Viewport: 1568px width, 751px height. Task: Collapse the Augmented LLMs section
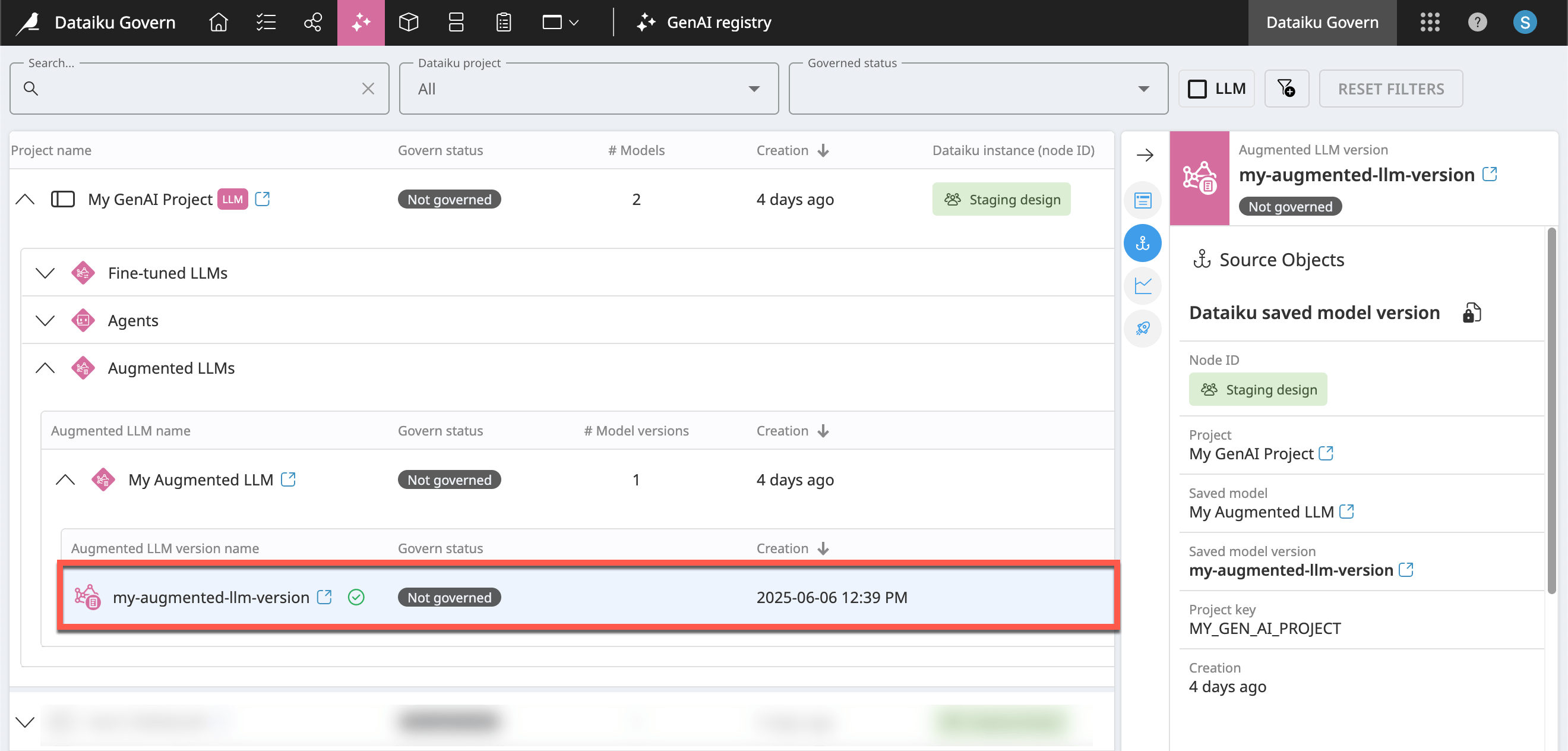[45, 368]
